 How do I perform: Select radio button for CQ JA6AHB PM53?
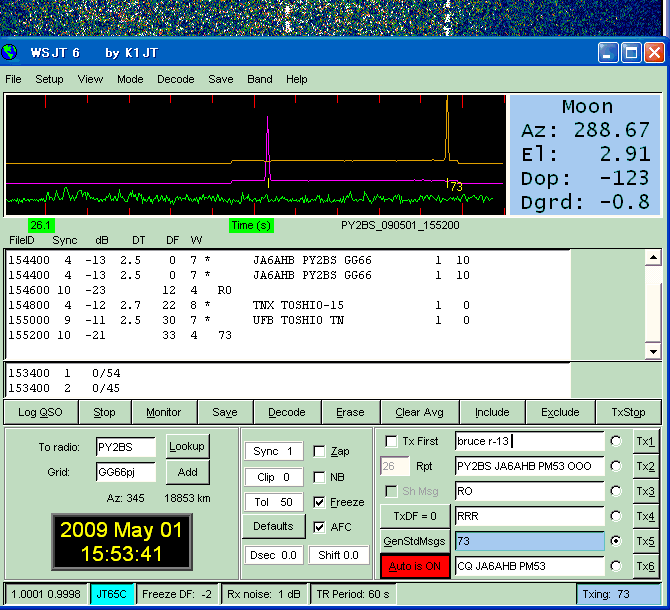pos(617,566)
